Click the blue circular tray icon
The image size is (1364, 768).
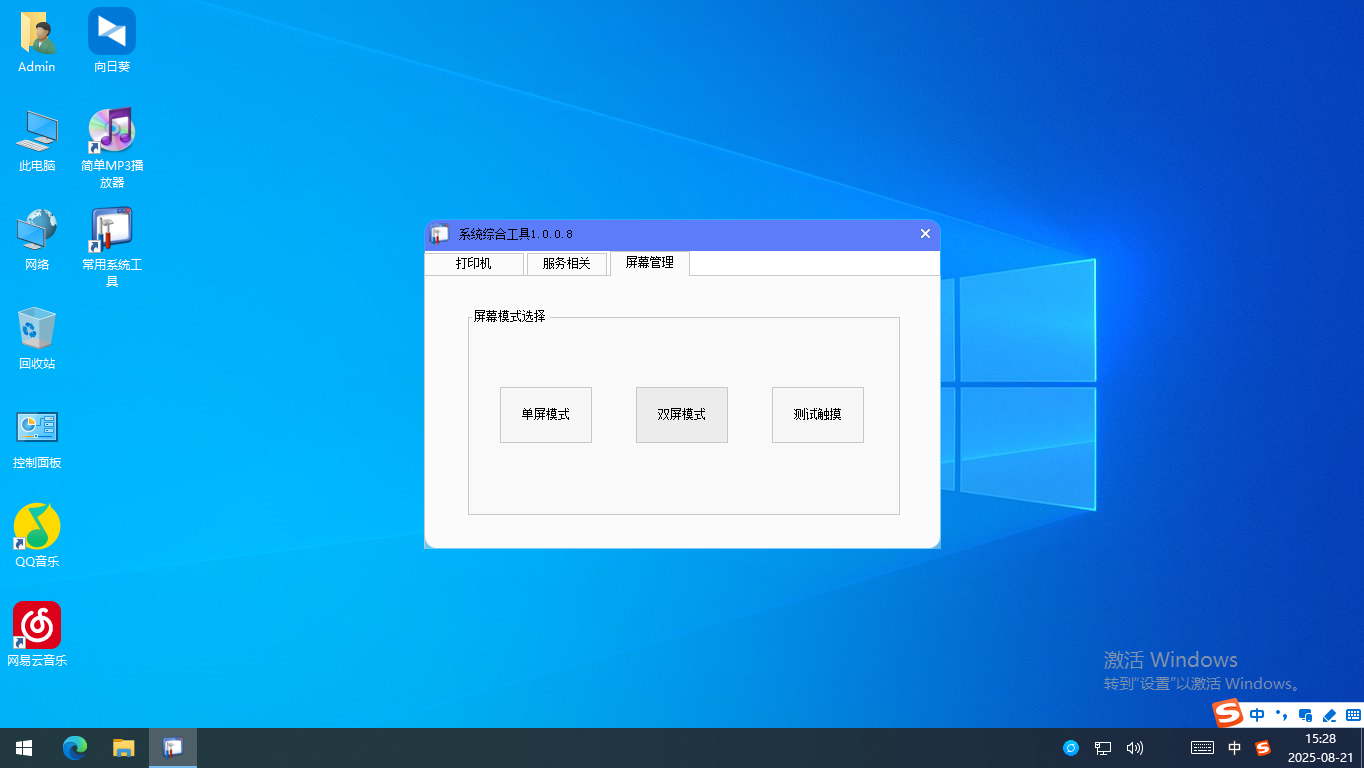[1071, 748]
